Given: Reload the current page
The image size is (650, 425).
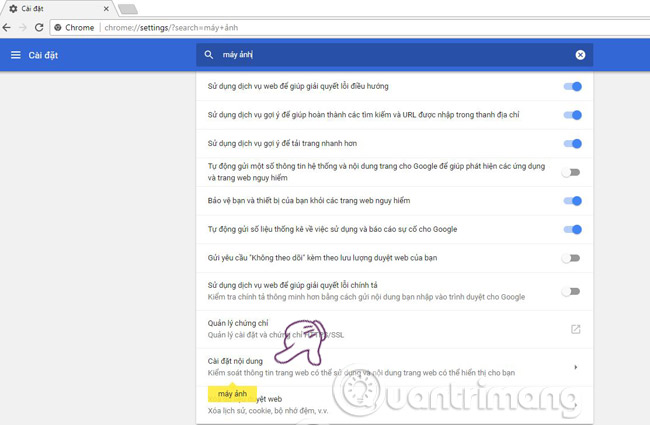Looking at the screenshot, I should pyautogui.click(x=39, y=27).
